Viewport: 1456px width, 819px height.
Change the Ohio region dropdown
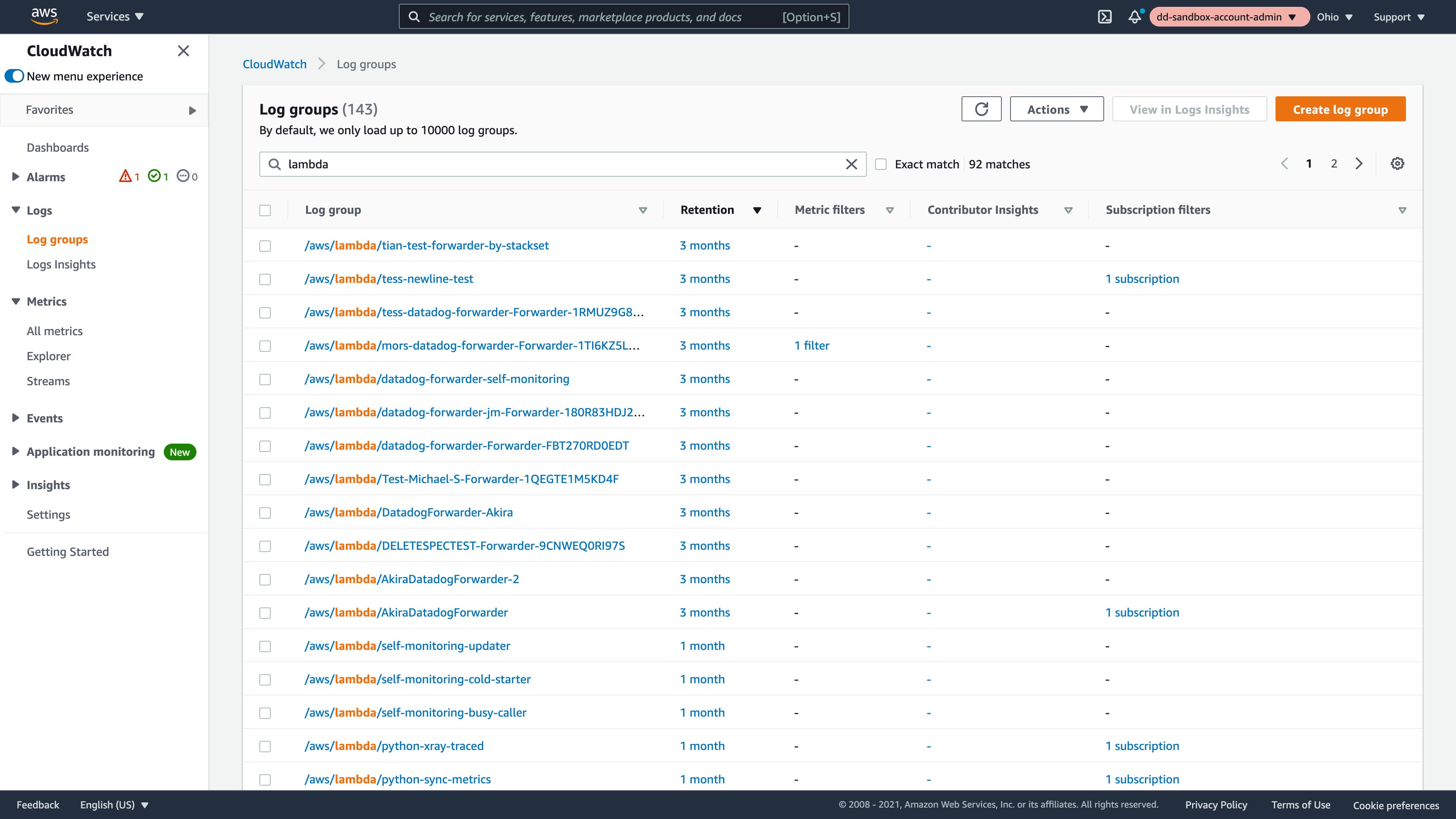pos(1335,17)
